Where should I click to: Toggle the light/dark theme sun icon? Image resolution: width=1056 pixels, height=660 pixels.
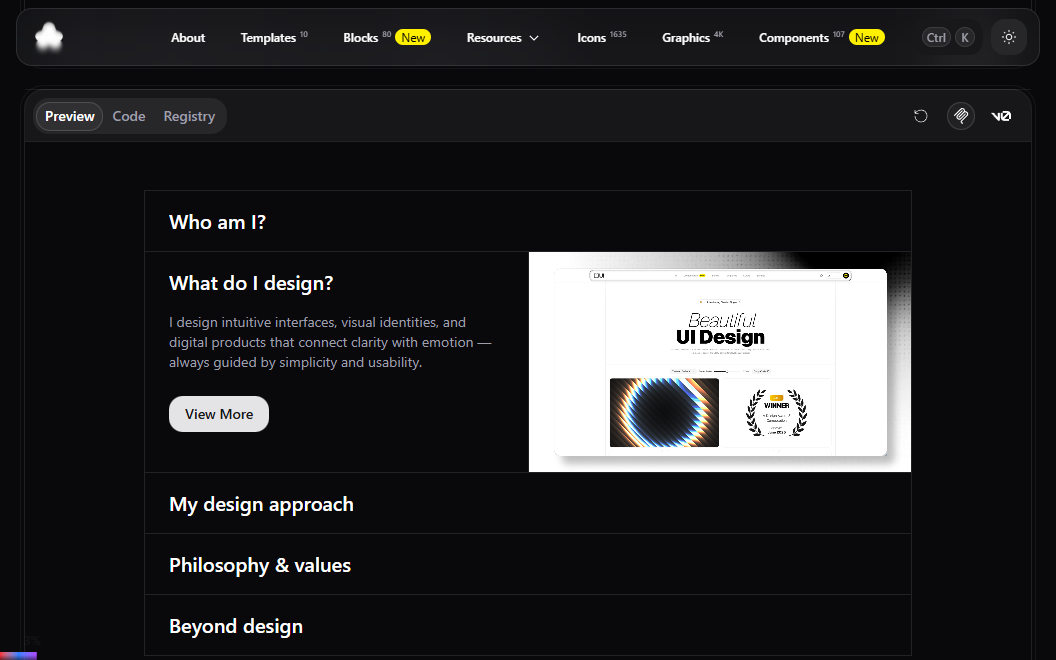(1008, 37)
